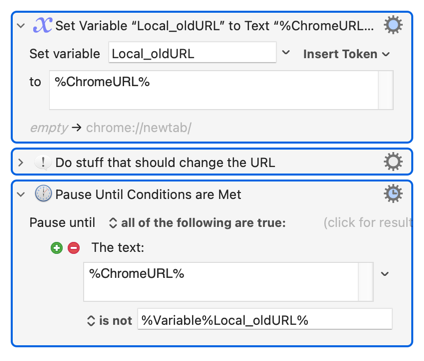This screenshot has width=424, height=361.
Task: Click the Set Variable action's blue X icon
Action: 42,25
